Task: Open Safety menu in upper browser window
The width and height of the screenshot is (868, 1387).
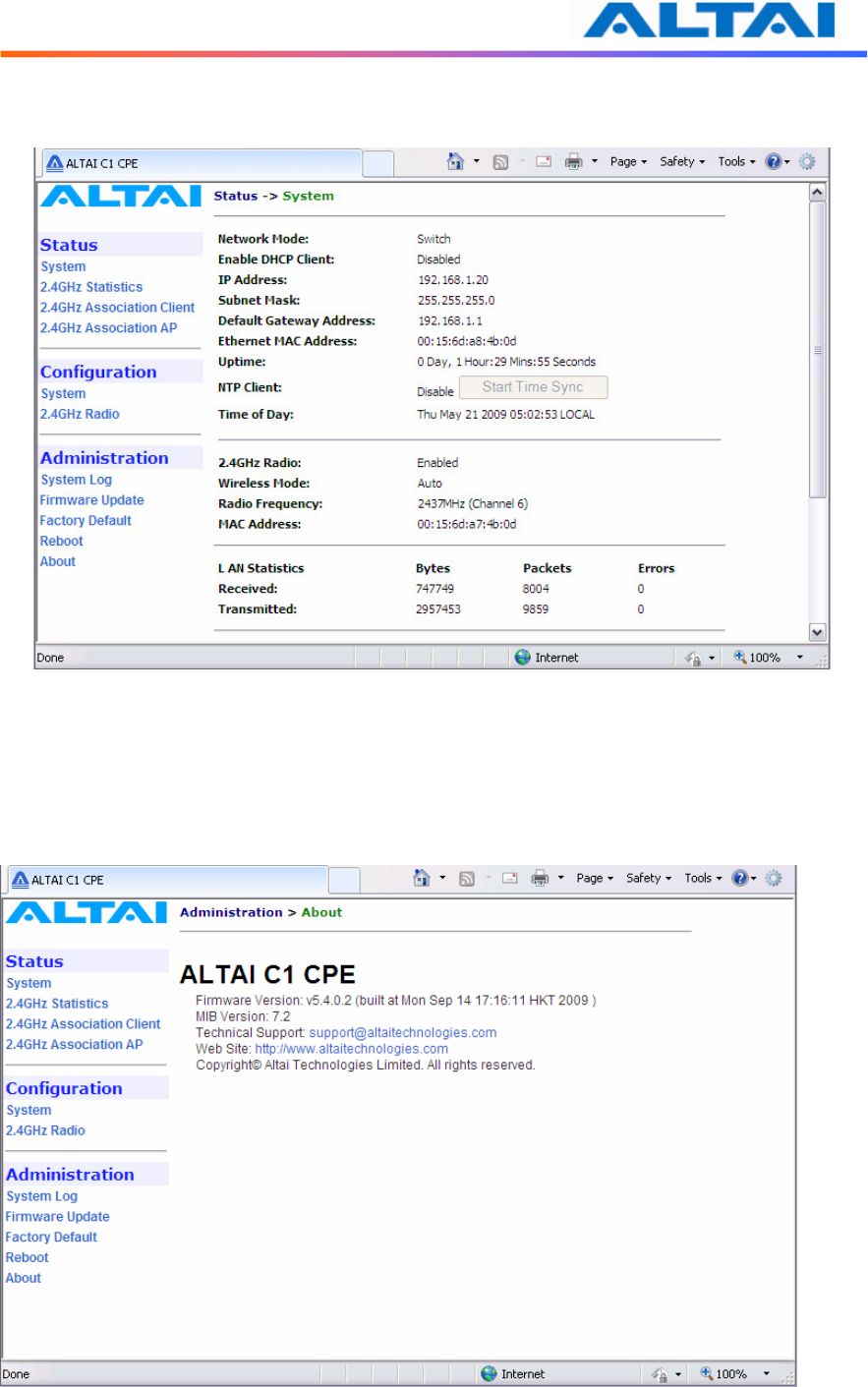Action: (682, 161)
